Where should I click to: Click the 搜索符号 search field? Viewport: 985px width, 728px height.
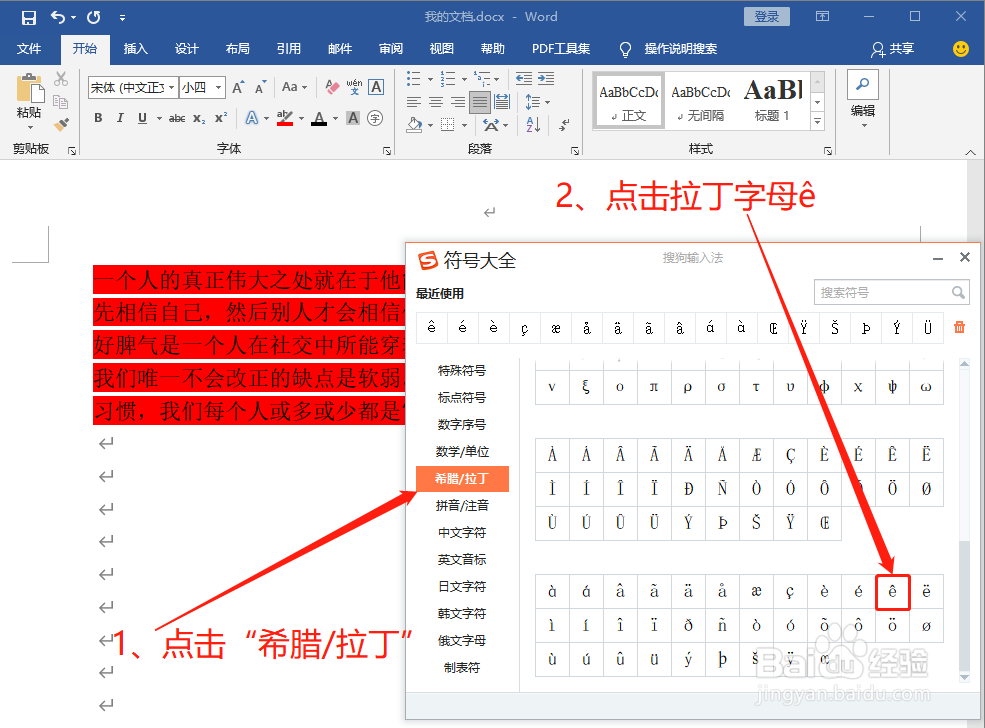click(890, 292)
